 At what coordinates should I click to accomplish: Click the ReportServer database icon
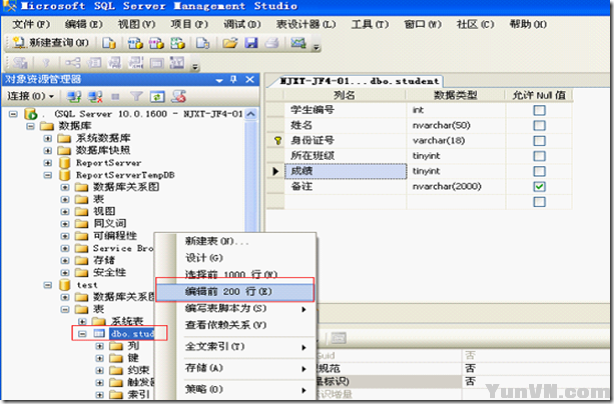pos(65,162)
